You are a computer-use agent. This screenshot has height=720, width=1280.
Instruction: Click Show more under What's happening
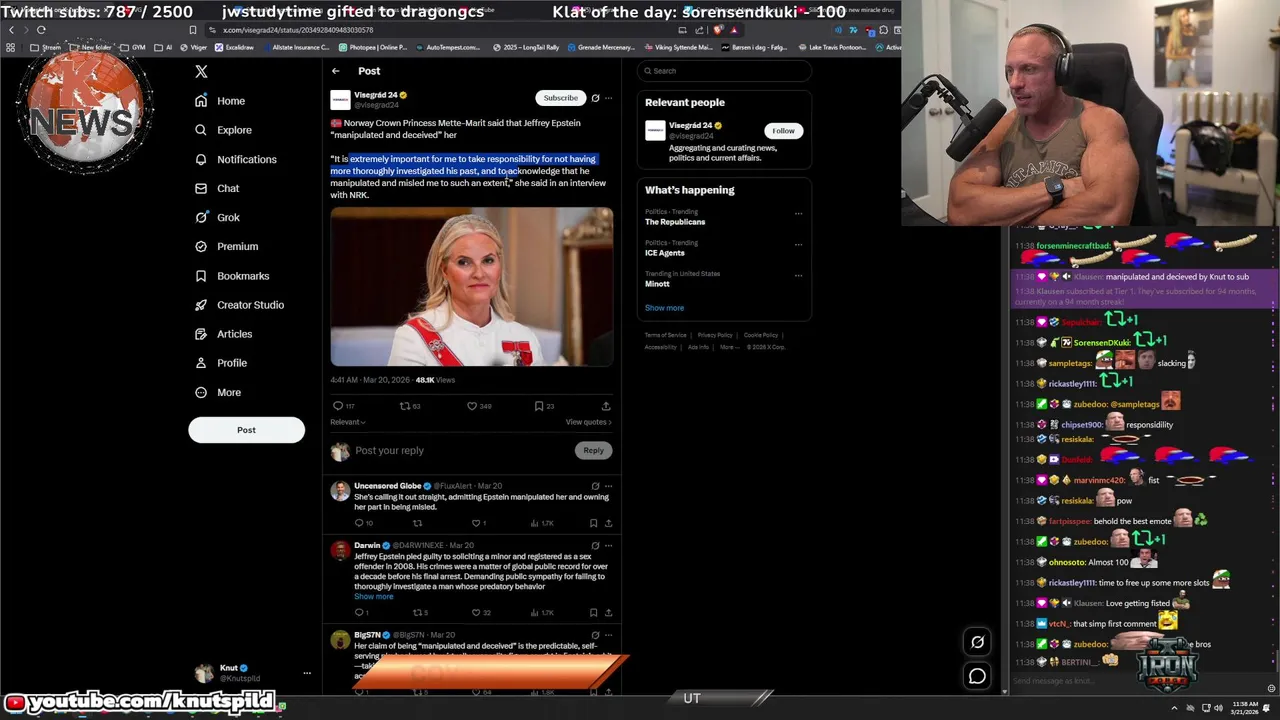tap(664, 308)
